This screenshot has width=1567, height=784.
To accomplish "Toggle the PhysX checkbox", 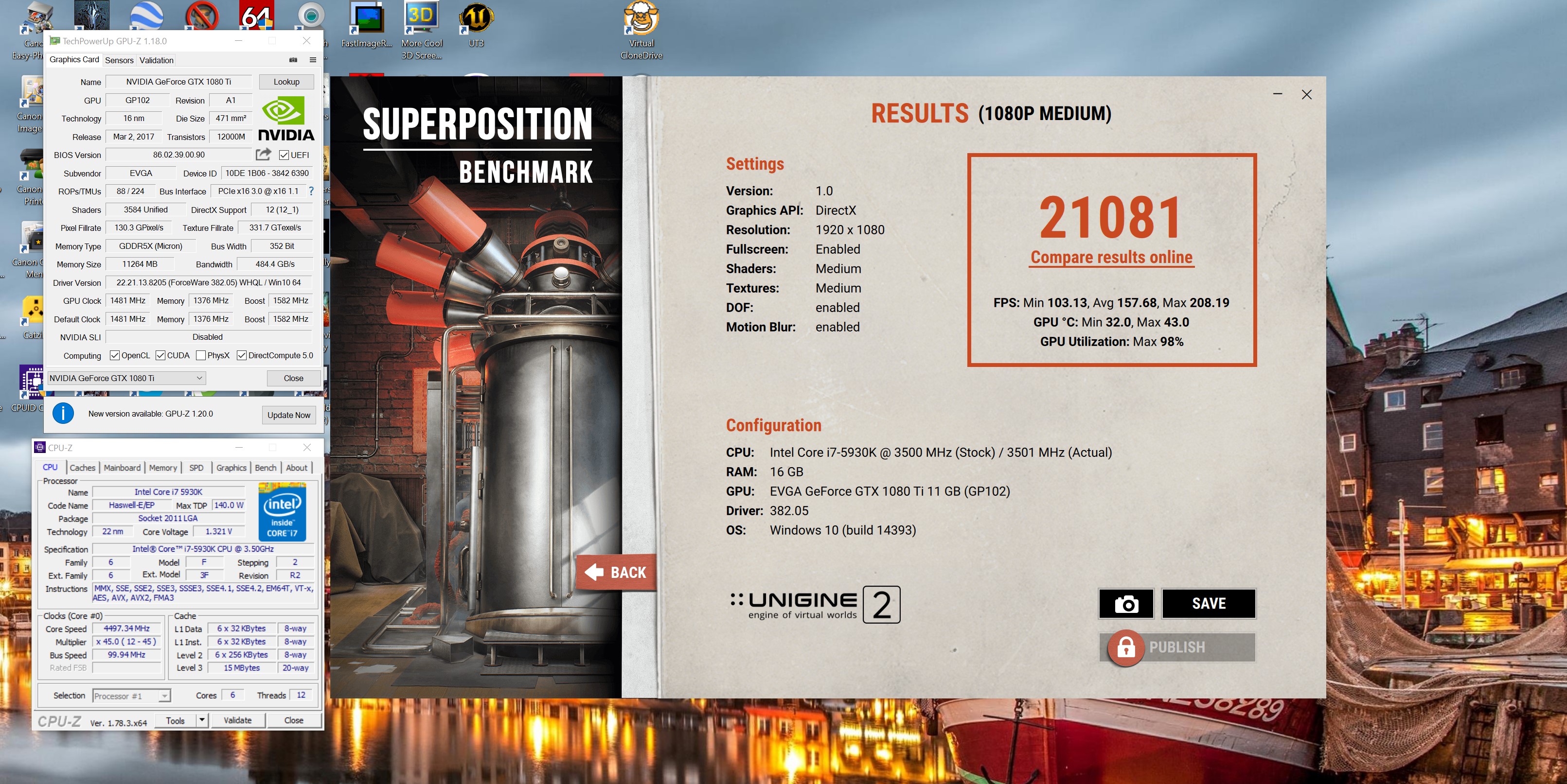I will point(201,355).
